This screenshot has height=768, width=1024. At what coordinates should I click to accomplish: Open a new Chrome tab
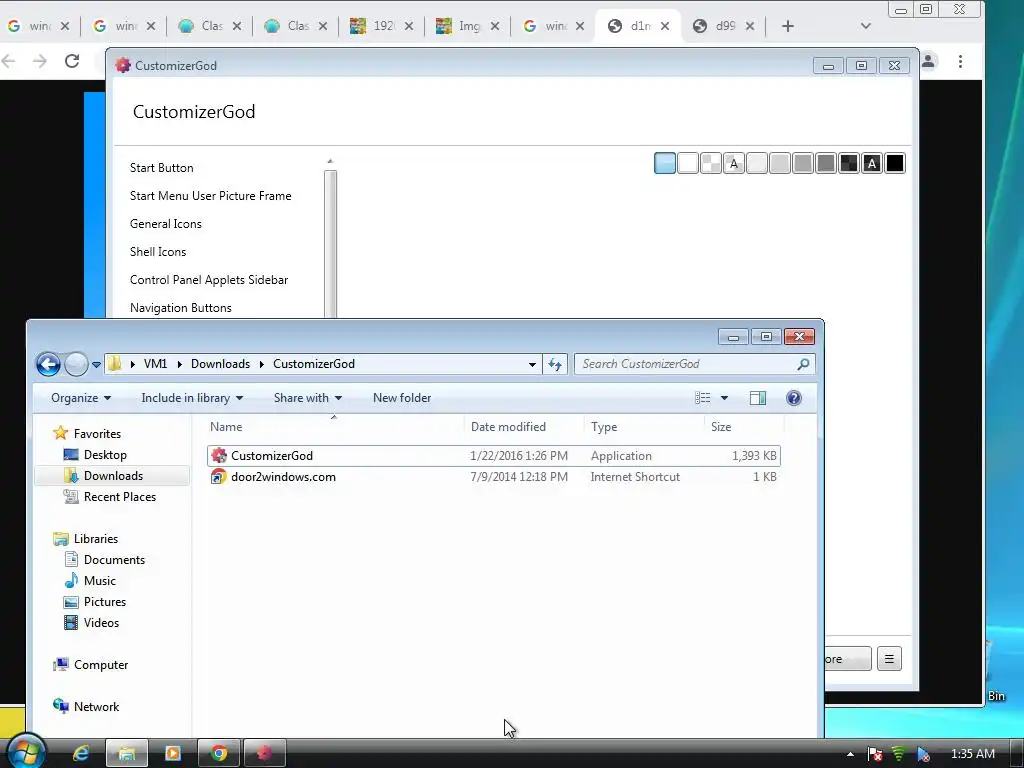coord(788,26)
